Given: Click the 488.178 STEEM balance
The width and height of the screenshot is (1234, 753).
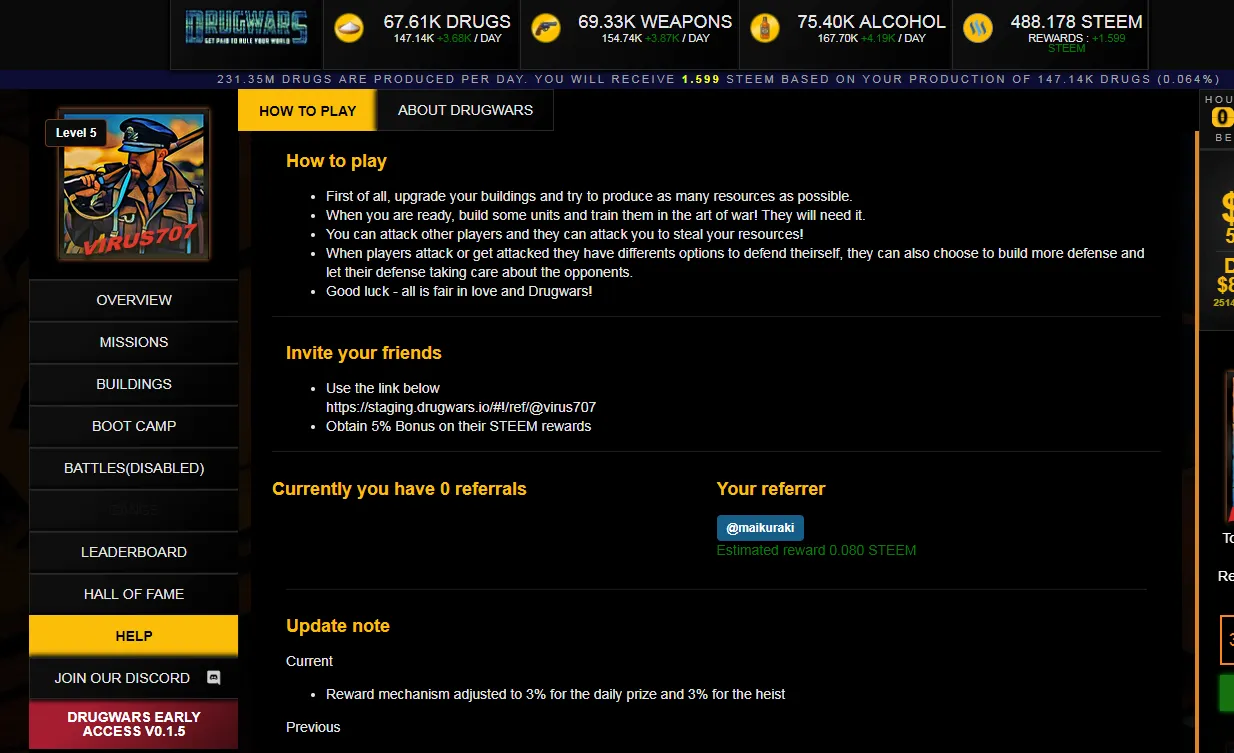Looking at the screenshot, I should [1076, 21].
